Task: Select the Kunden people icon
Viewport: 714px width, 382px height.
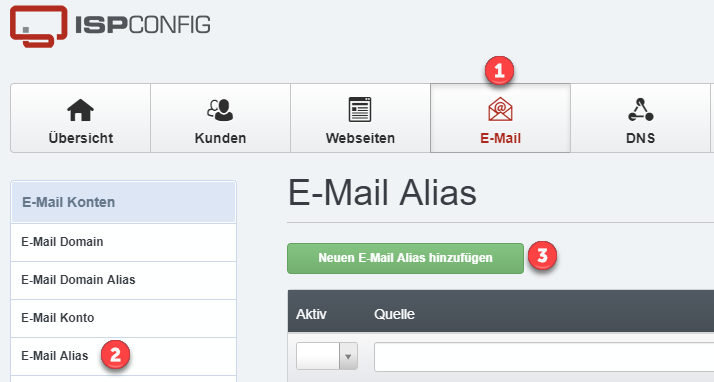Action: [x=220, y=110]
